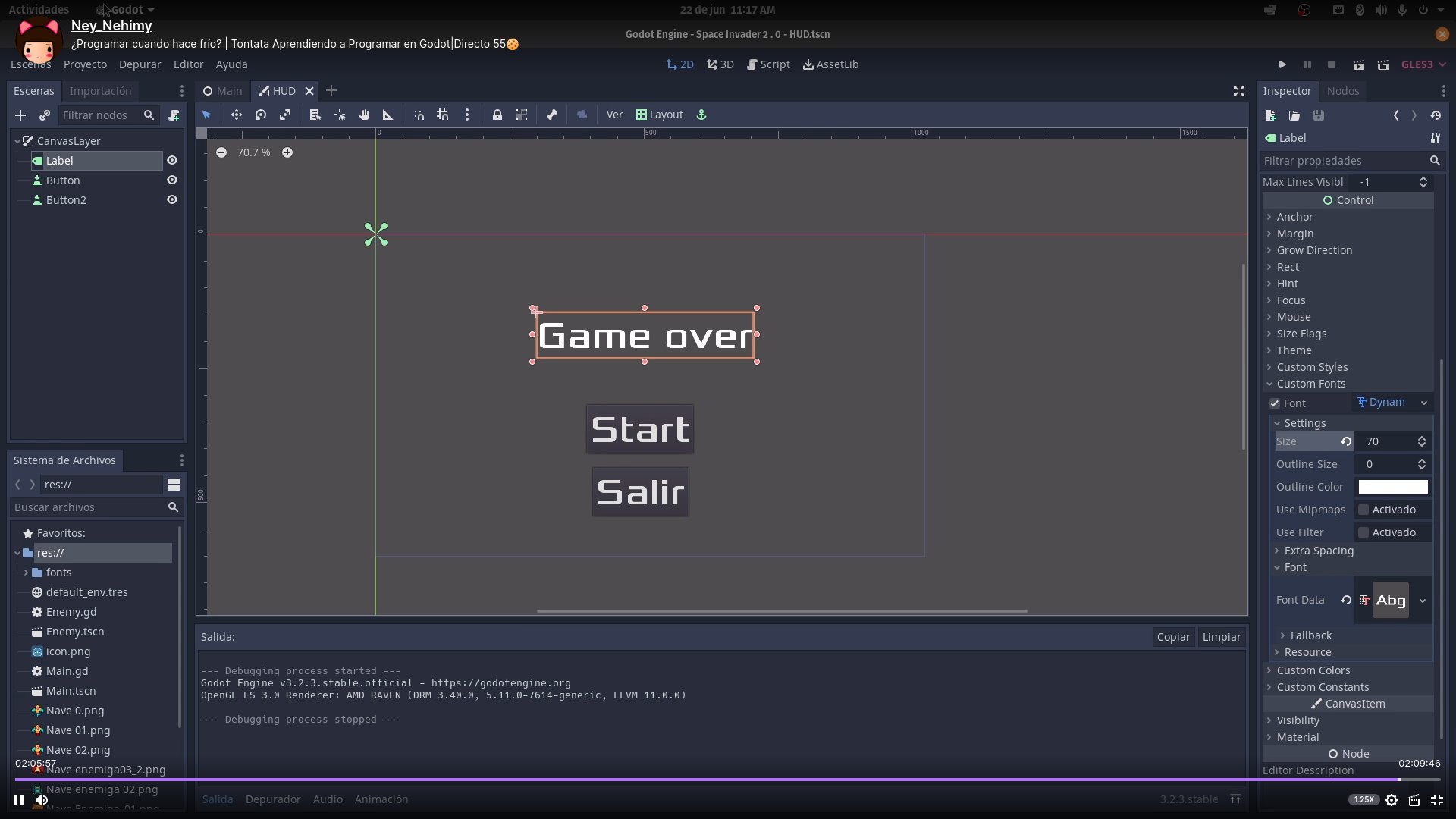This screenshot has height=819, width=1456.
Task: Click the Pan mode hand tool
Action: (364, 115)
